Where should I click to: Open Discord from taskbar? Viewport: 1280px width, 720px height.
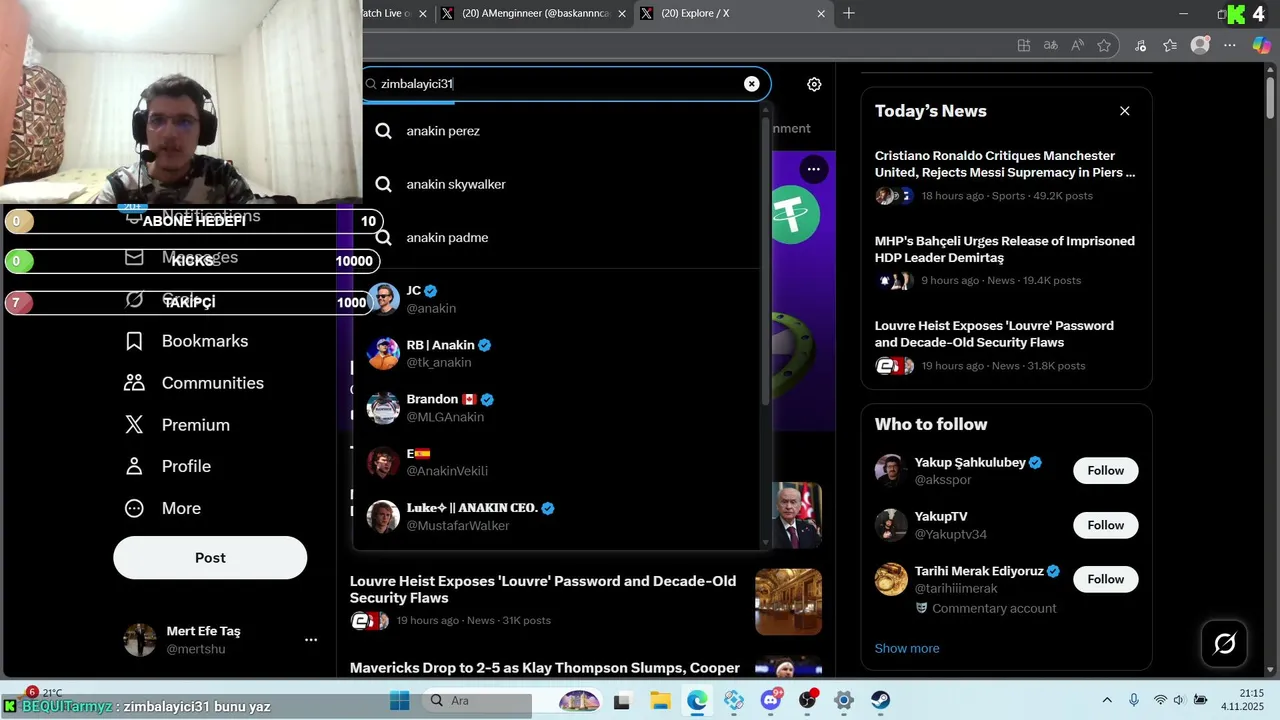771,700
